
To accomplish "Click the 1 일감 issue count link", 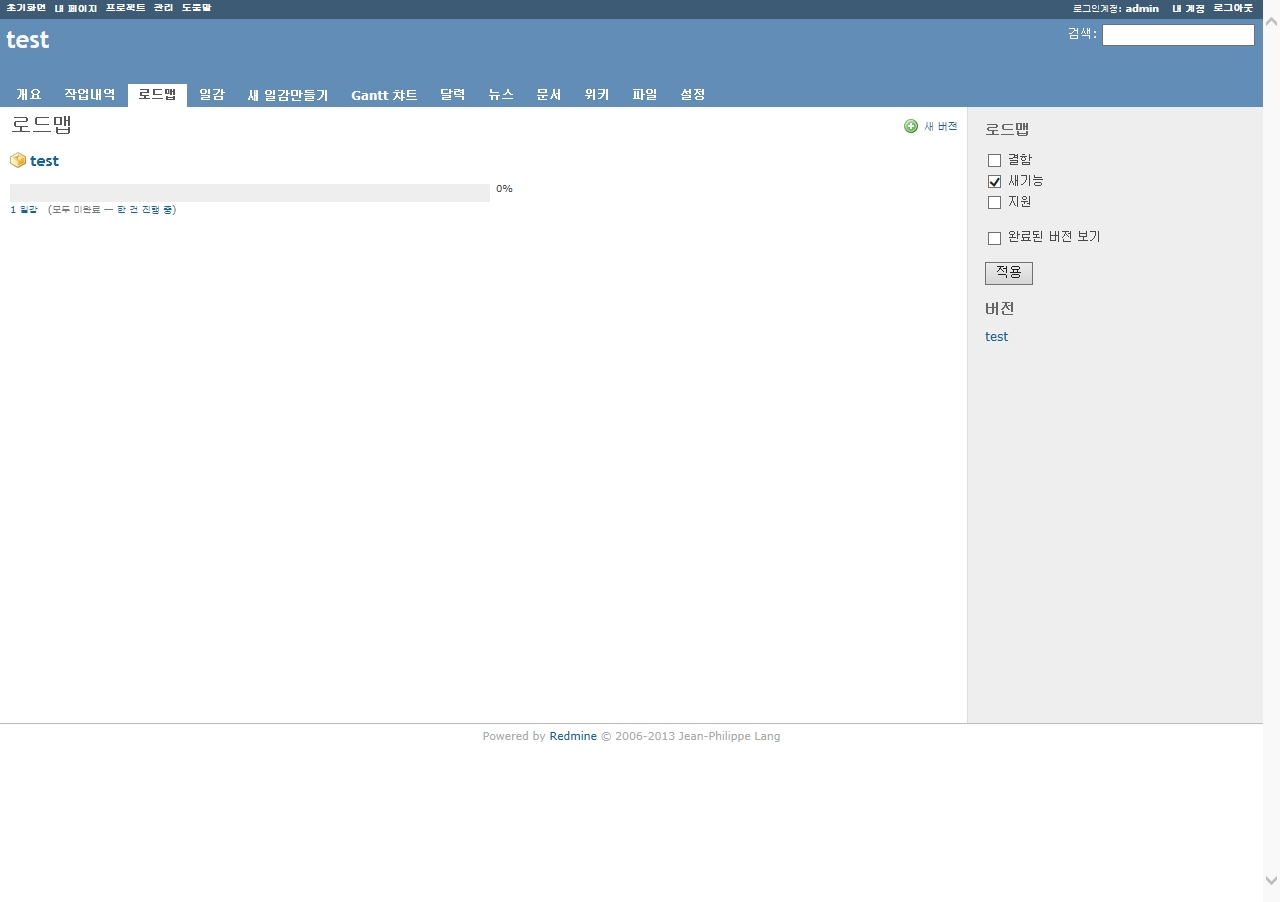I will point(24,210).
